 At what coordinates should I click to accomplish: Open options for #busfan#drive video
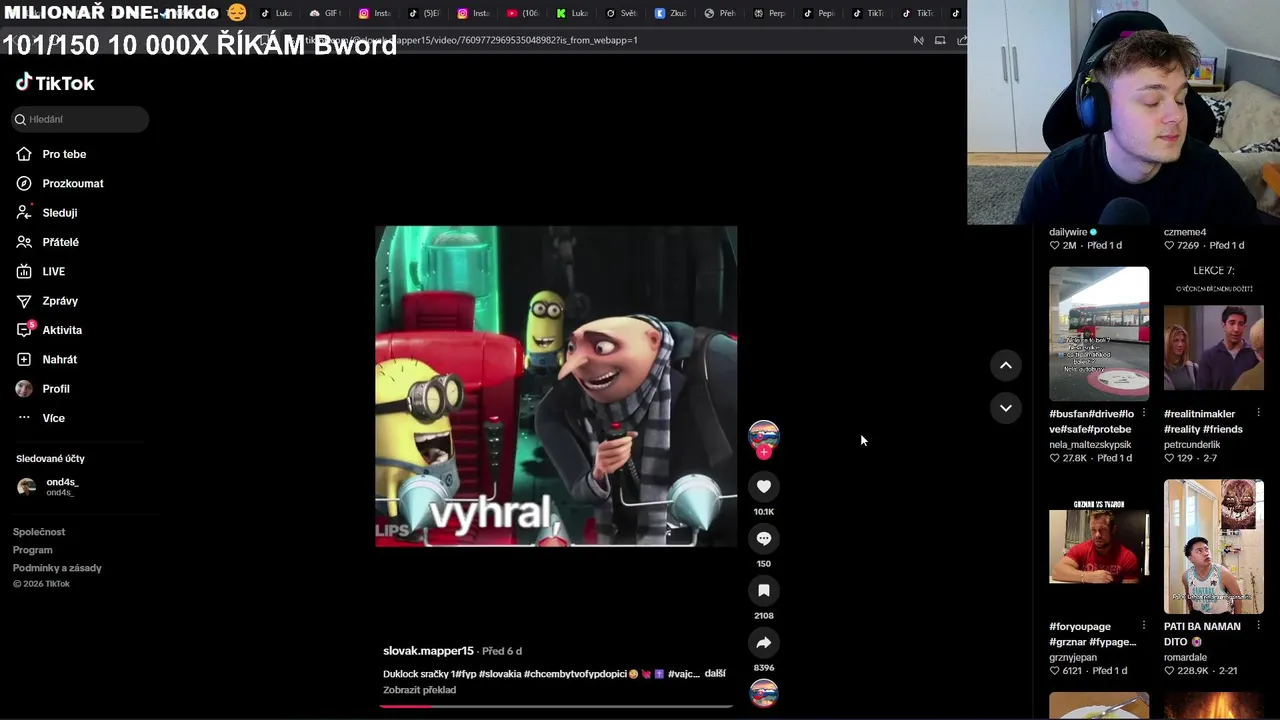(x=1143, y=413)
